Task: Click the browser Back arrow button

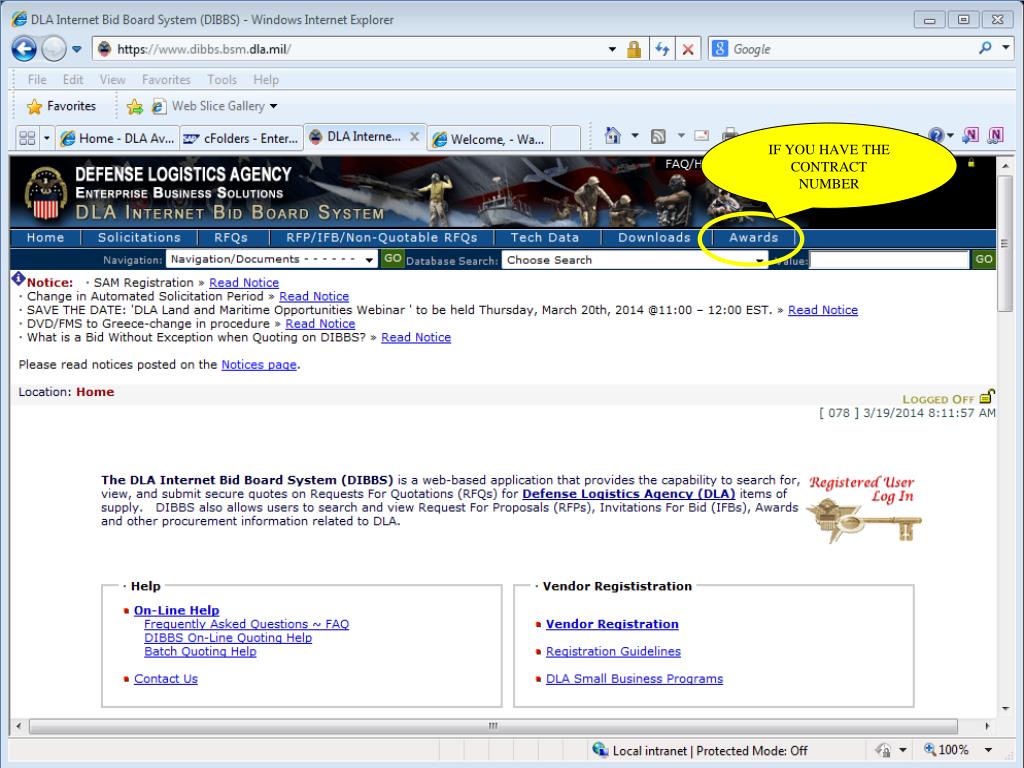Action: tap(24, 49)
